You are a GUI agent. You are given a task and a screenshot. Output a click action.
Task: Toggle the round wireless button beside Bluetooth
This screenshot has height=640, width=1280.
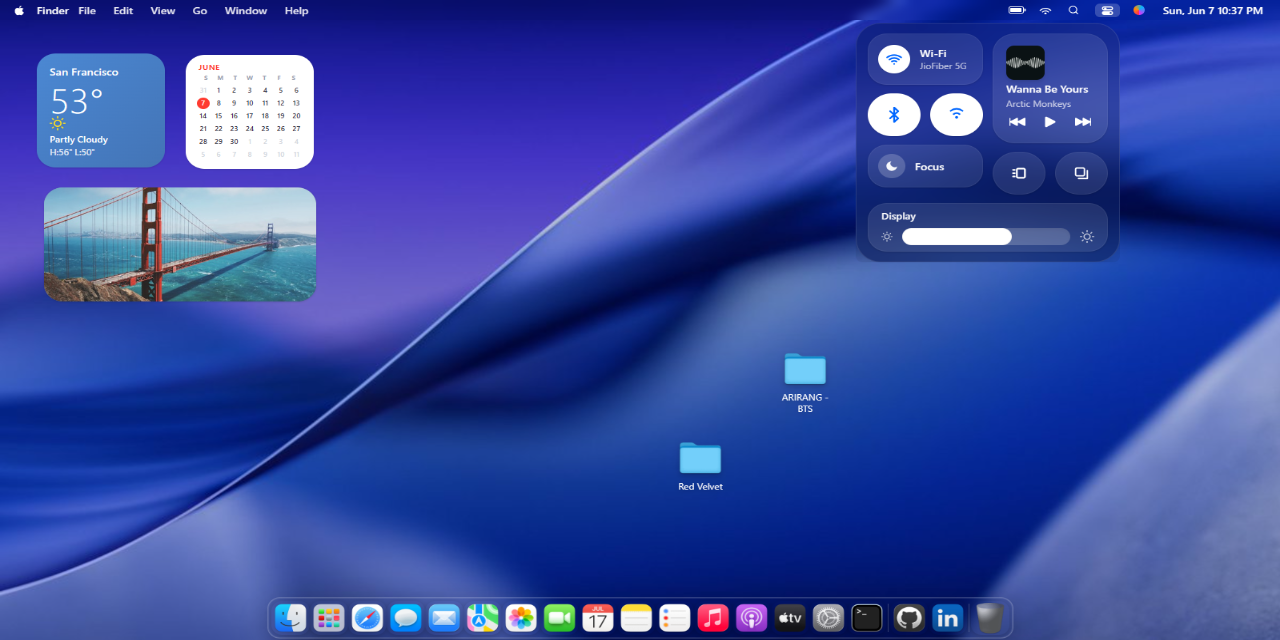pos(956,114)
